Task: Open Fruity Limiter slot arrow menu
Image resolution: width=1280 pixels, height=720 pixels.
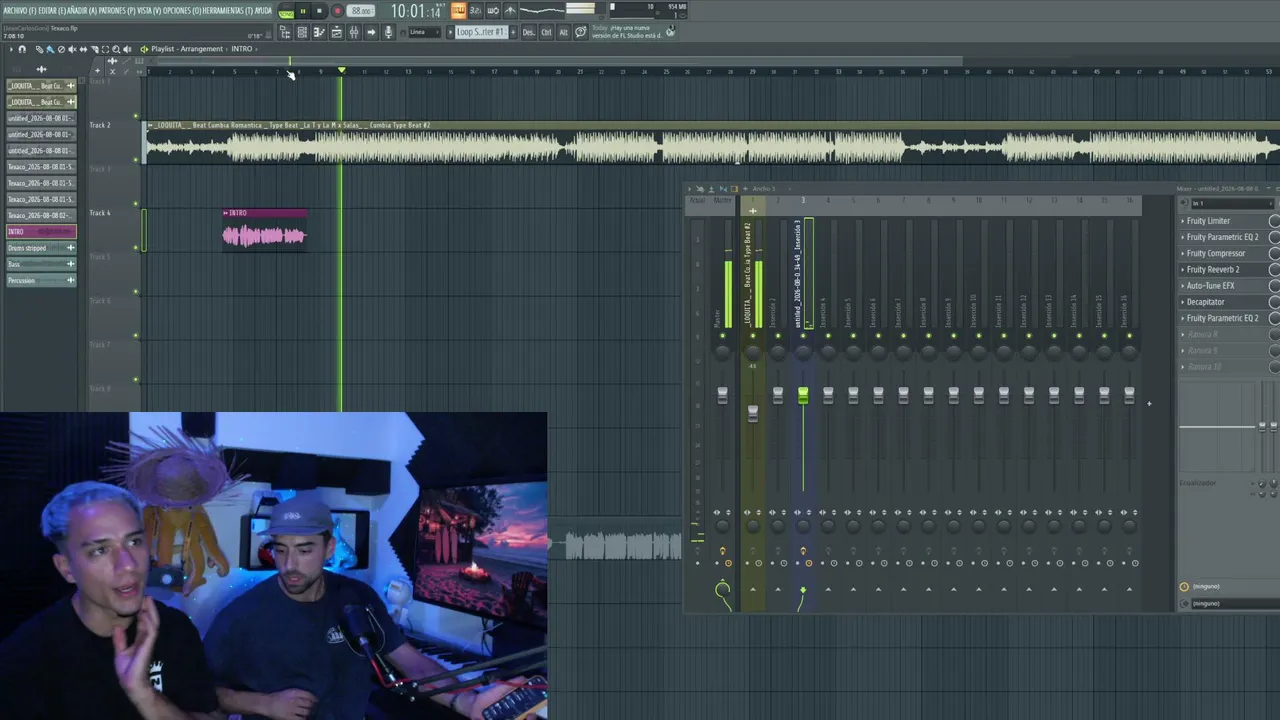Action: tap(1183, 221)
